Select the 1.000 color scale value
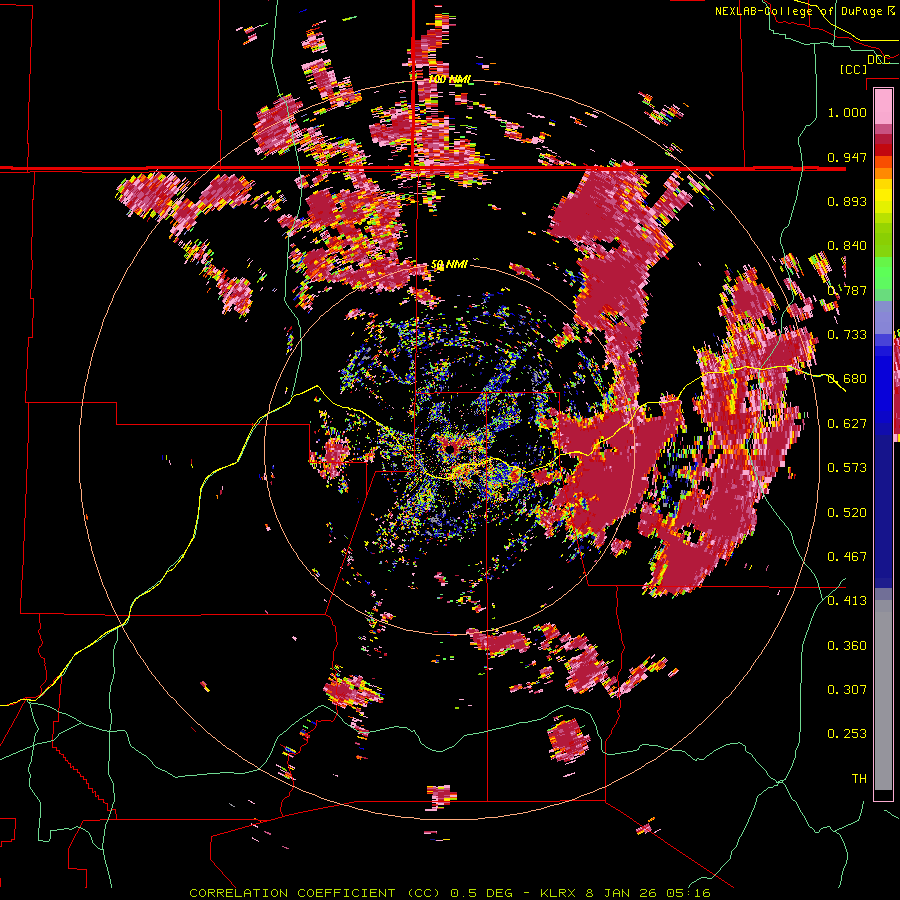 click(847, 112)
